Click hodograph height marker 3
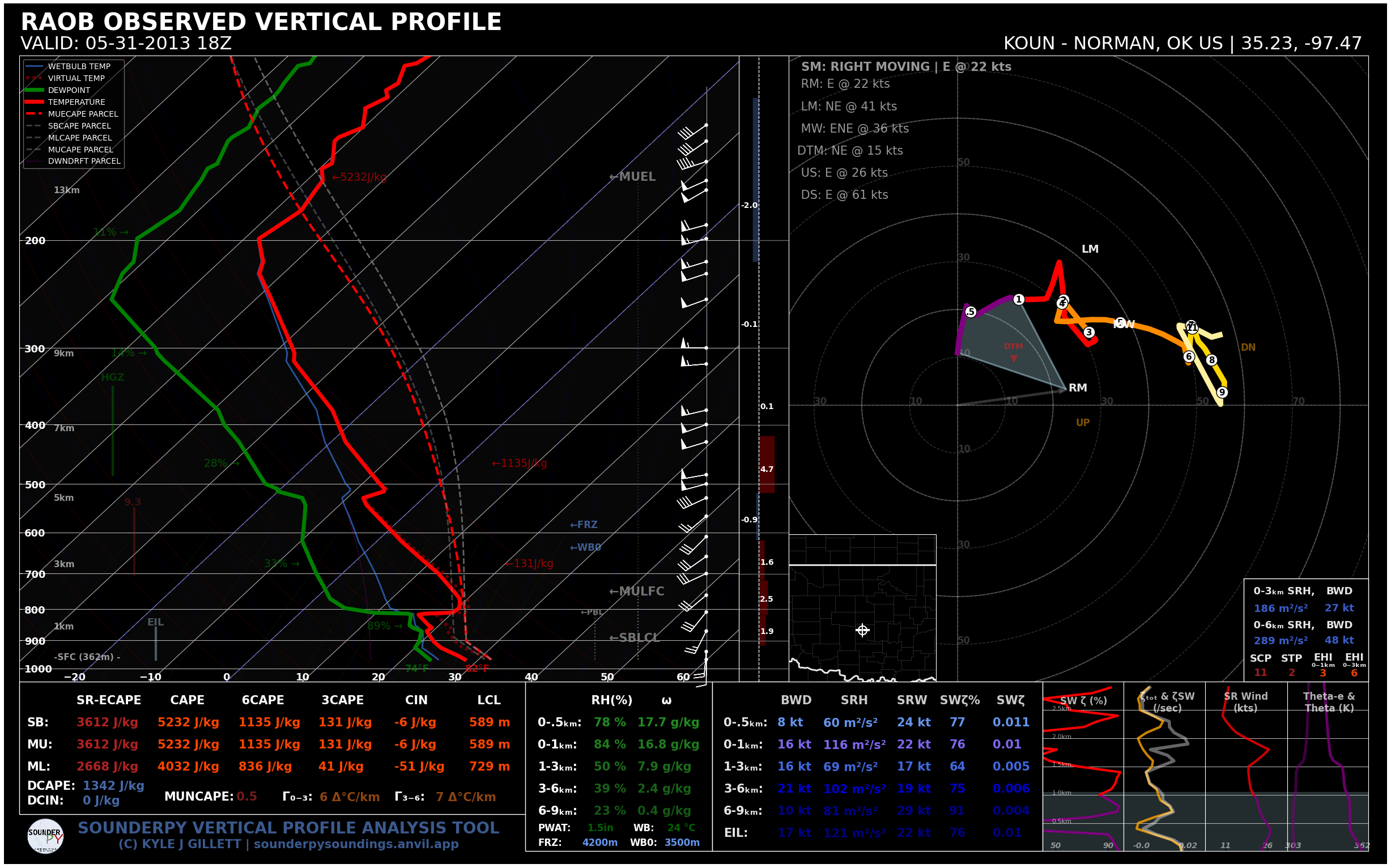This screenshot has height=868, width=1391. [1088, 333]
